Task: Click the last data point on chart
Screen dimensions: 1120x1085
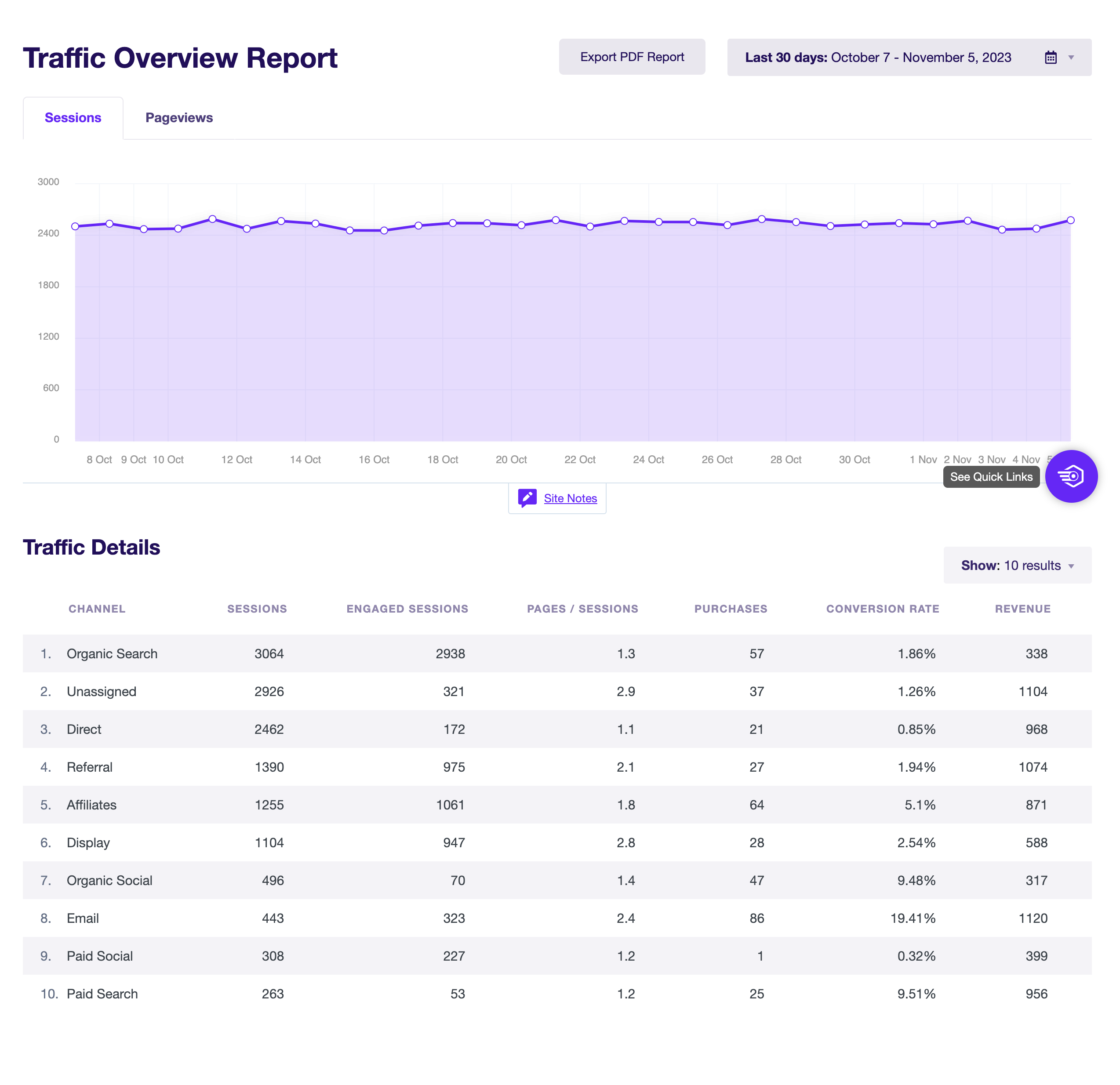Action: [x=1070, y=220]
